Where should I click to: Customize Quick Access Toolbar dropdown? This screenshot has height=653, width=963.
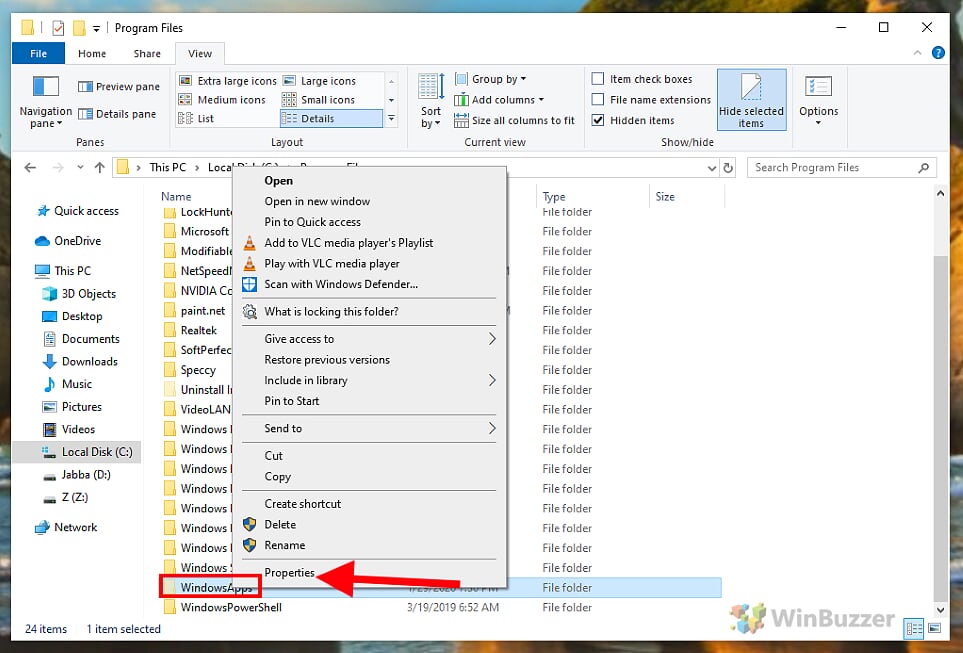(x=96, y=28)
